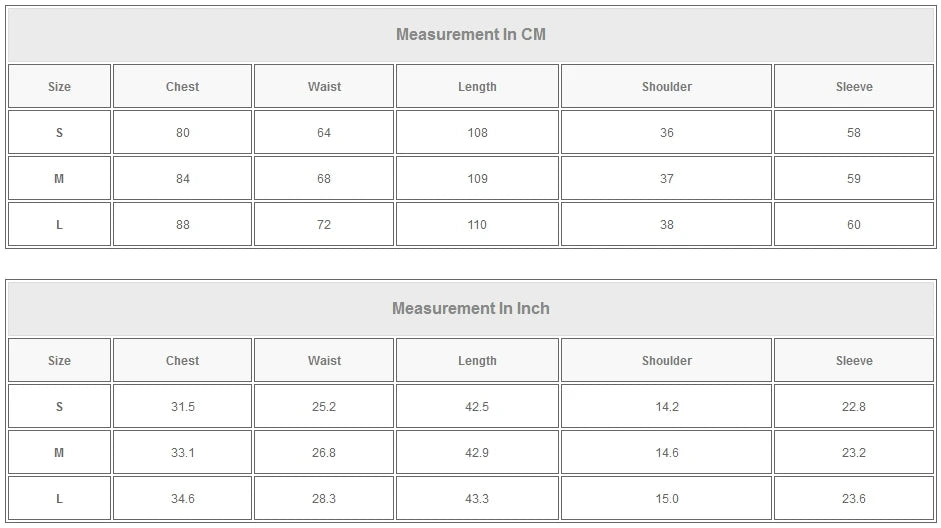Click the Measurement In CM table title

[471, 34]
